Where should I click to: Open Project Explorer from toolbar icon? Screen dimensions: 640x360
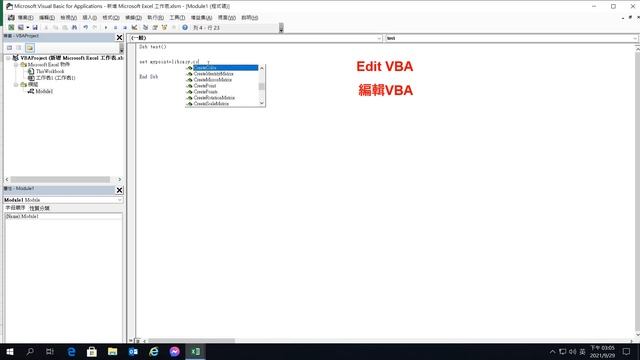pos(145,27)
